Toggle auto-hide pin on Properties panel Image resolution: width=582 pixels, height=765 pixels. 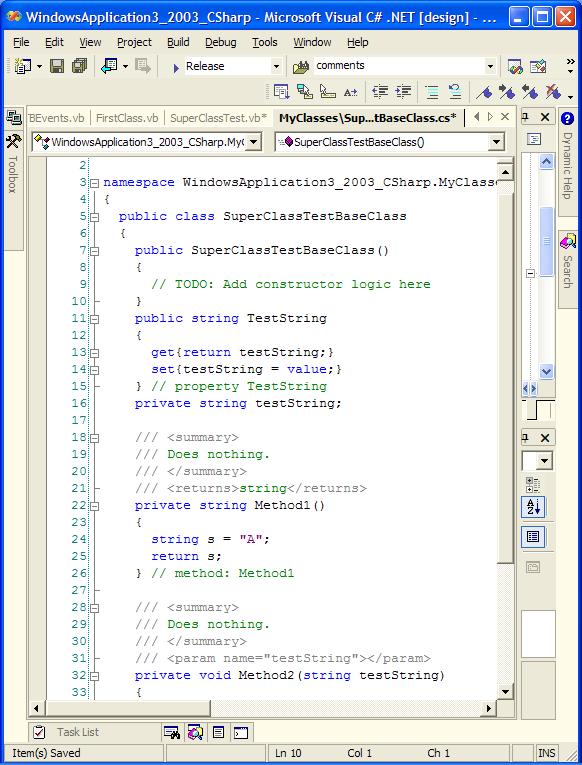point(526,438)
